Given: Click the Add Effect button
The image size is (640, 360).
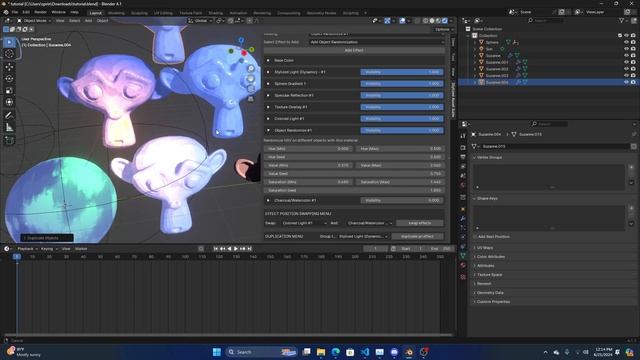Looking at the screenshot, I should pyautogui.click(x=354, y=50).
